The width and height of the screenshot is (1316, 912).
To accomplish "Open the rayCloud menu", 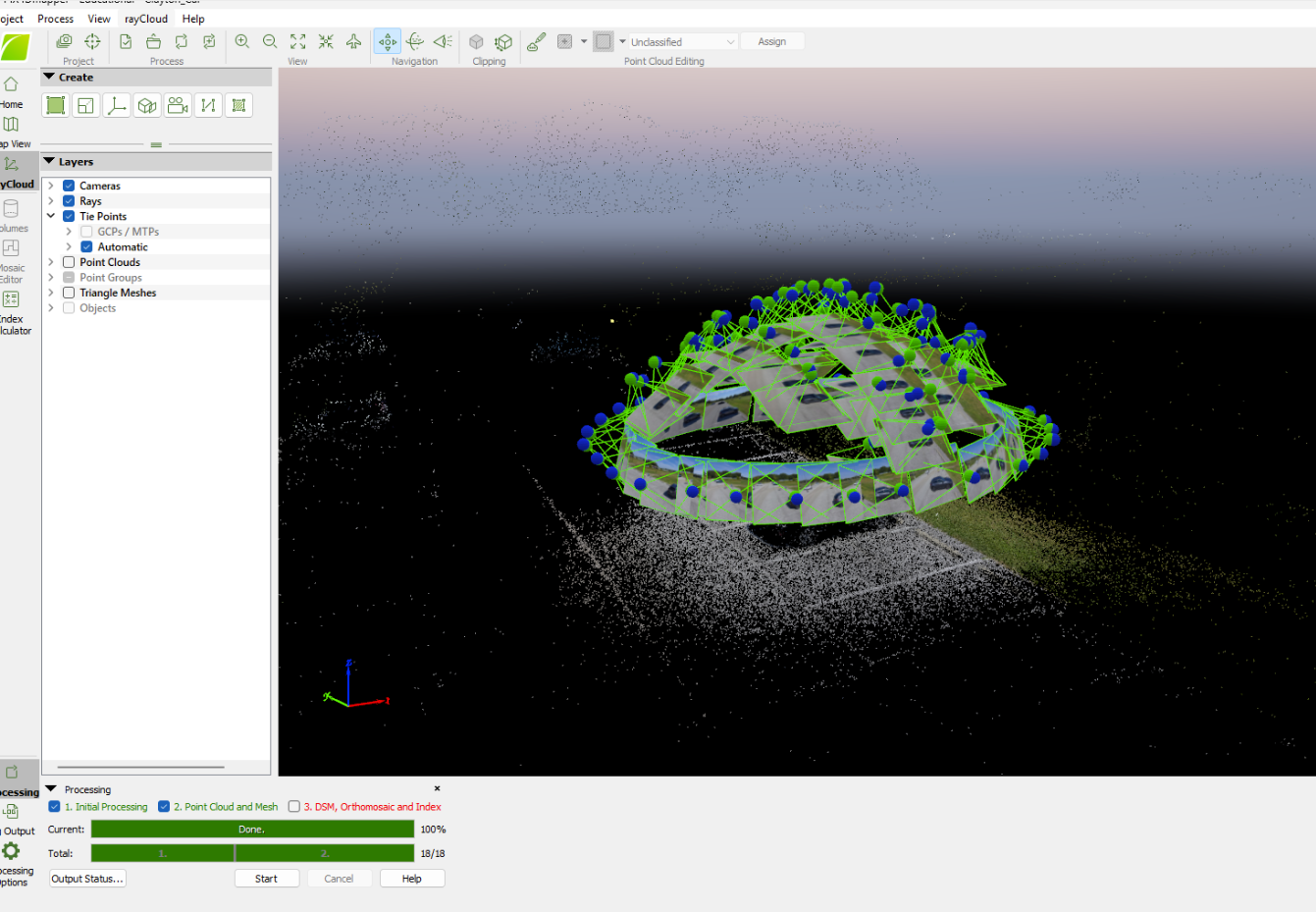I will pyautogui.click(x=145, y=19).
